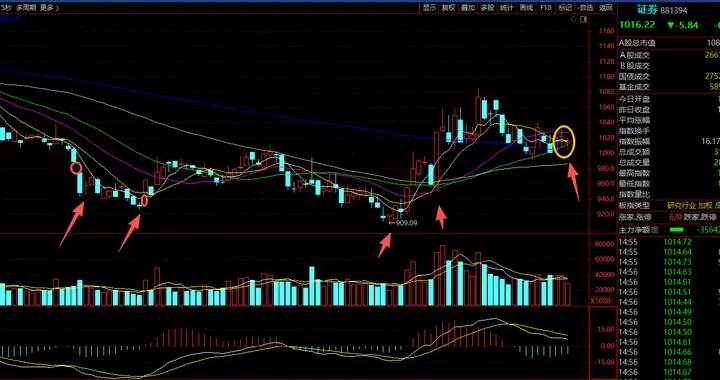Viewport: 720px width, 380px height.
Task: Switch to 多股 multi-stock view
Action: (487, 8)
